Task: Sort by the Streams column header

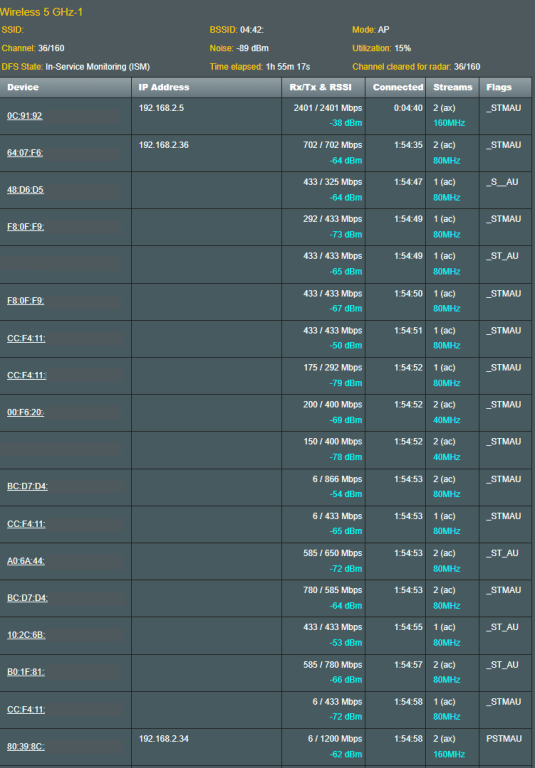Action: pyautogui.click(x=452, y=87)
